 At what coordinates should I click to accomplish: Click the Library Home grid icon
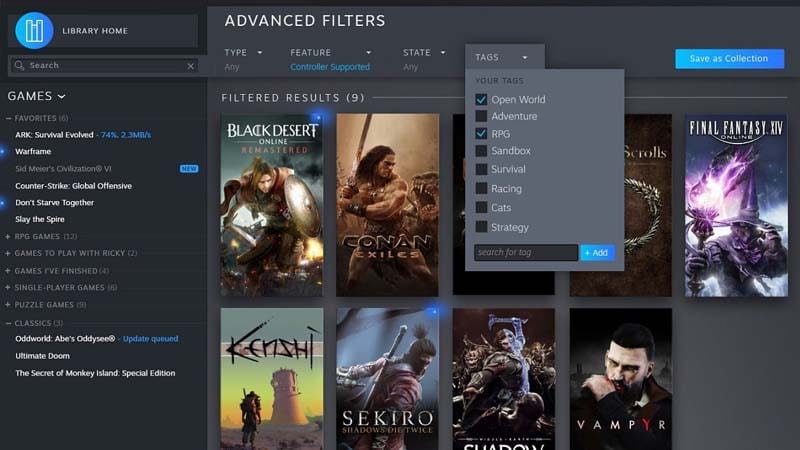(x=35, y=30)
